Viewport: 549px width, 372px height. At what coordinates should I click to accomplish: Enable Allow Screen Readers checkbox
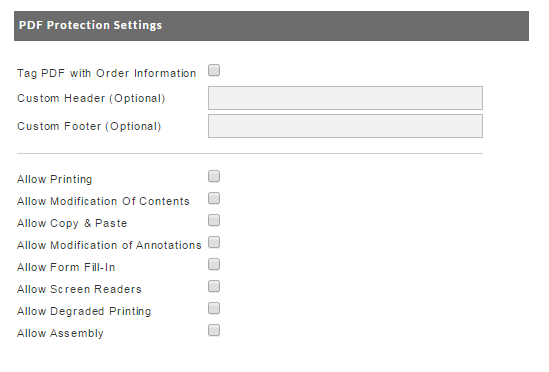click(214, 286)
